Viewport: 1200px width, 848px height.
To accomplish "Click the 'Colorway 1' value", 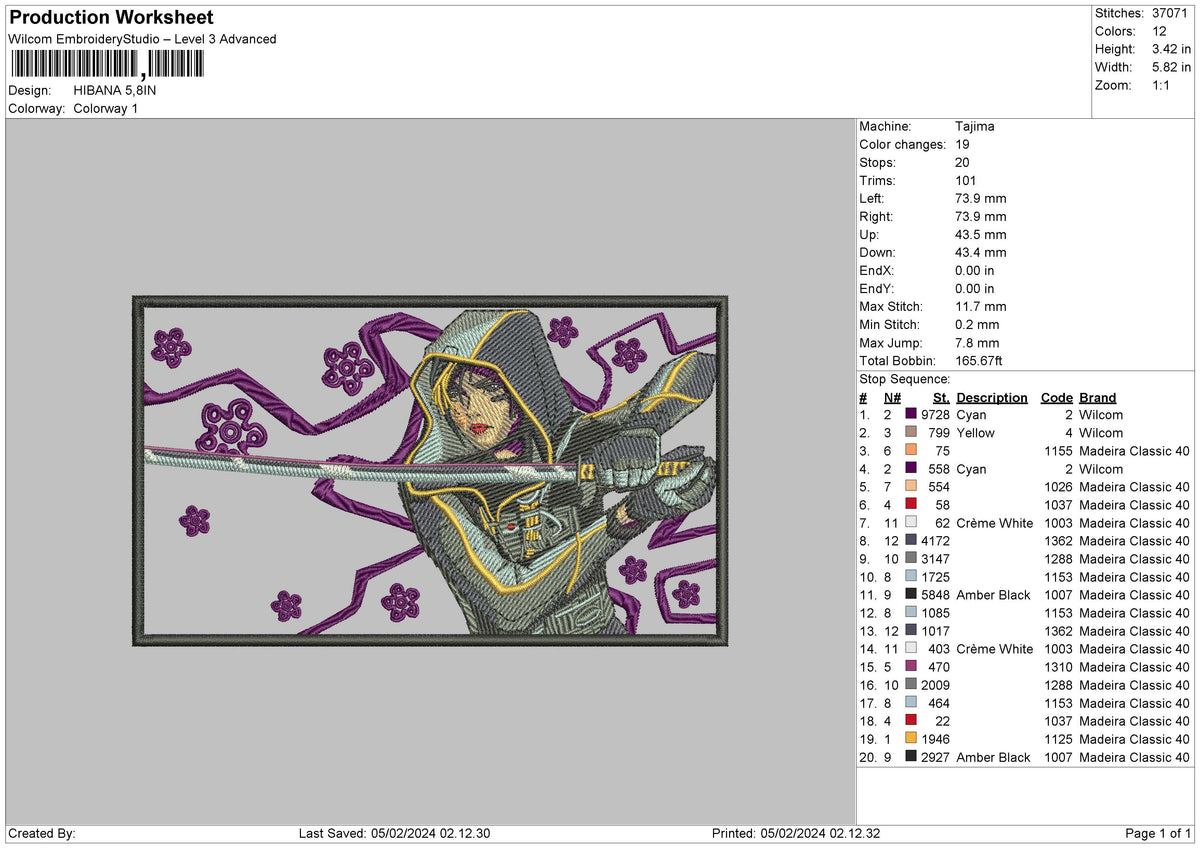I will (x=106, y=108).
